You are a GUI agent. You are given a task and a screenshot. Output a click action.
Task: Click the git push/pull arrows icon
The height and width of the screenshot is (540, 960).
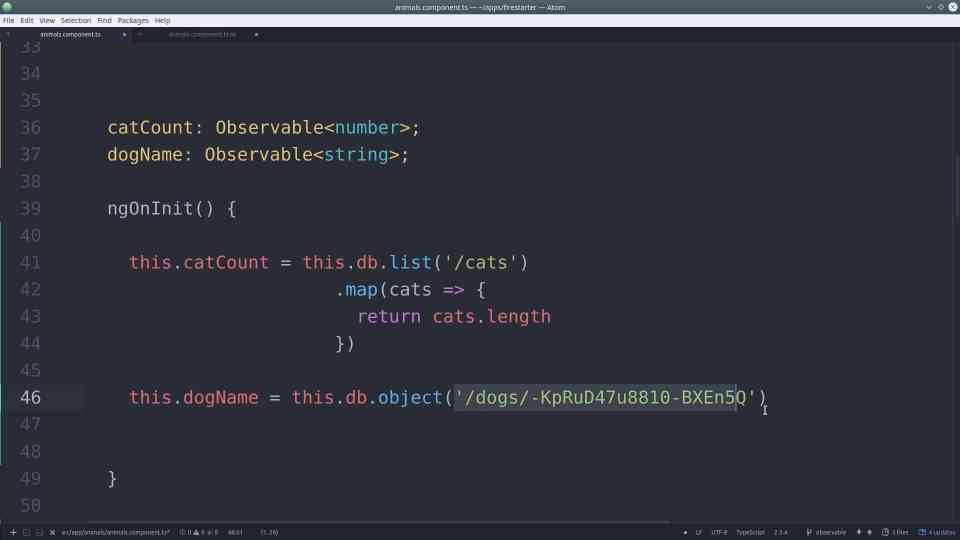864,532
